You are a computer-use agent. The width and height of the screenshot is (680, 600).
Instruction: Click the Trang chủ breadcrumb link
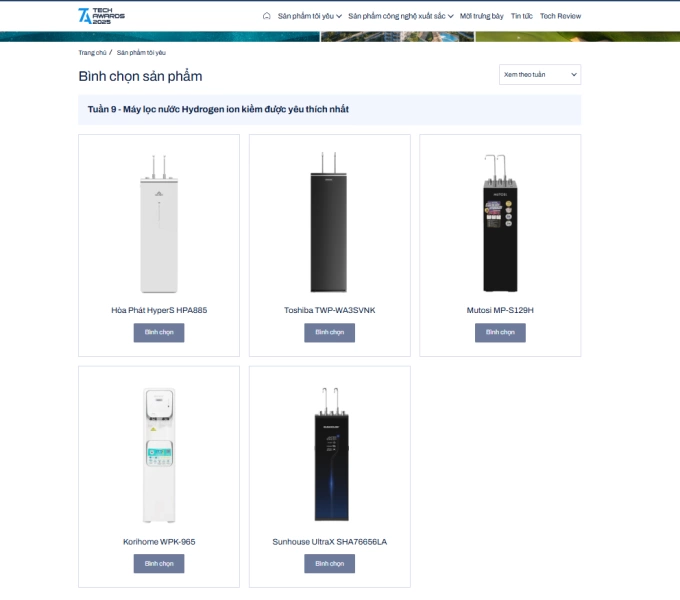click(92, 52)
